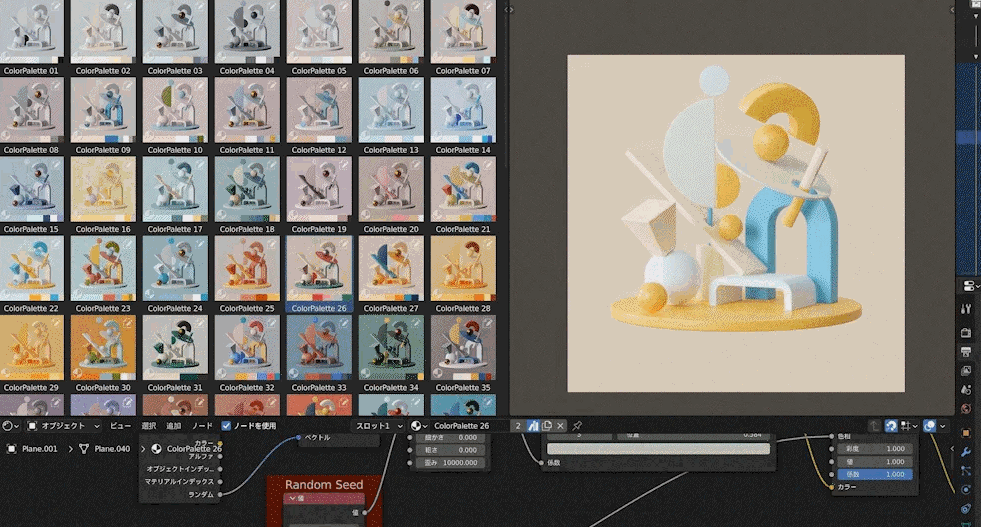The image size is (981, 527).
Task: Toggle the fake user icon for material
Action: pyautogui.click(x=532, y=426)
